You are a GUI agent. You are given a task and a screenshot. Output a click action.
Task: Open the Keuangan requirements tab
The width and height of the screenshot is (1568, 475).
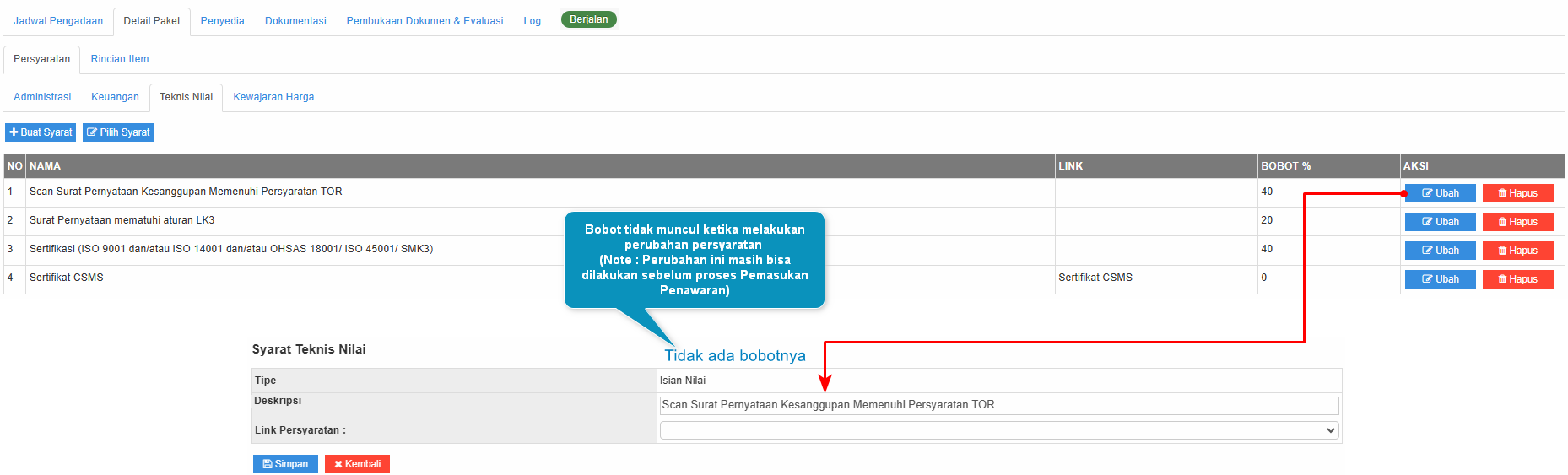(x=115, y=97)
